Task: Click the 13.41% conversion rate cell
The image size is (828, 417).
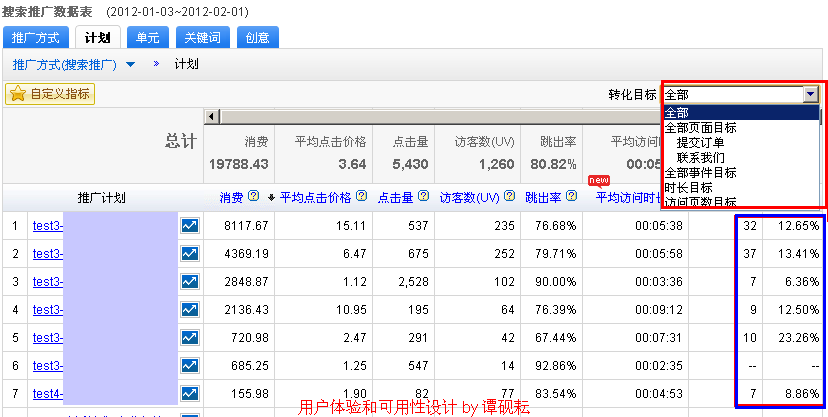Action: [798, 254]
